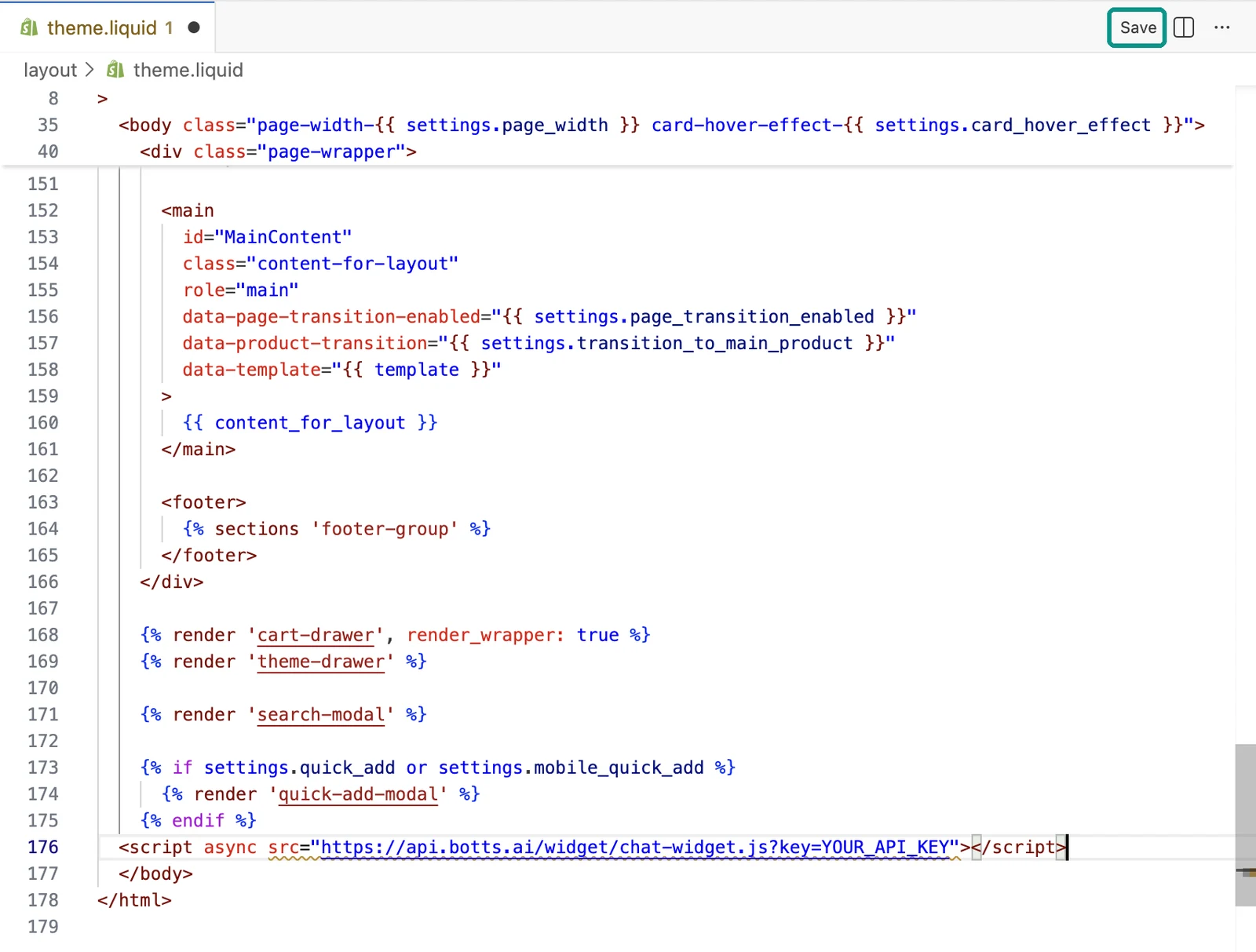Click the 'quick-add-modal' snippet reference
This screenshot has width=1256, height=952.
pos(358,794)
